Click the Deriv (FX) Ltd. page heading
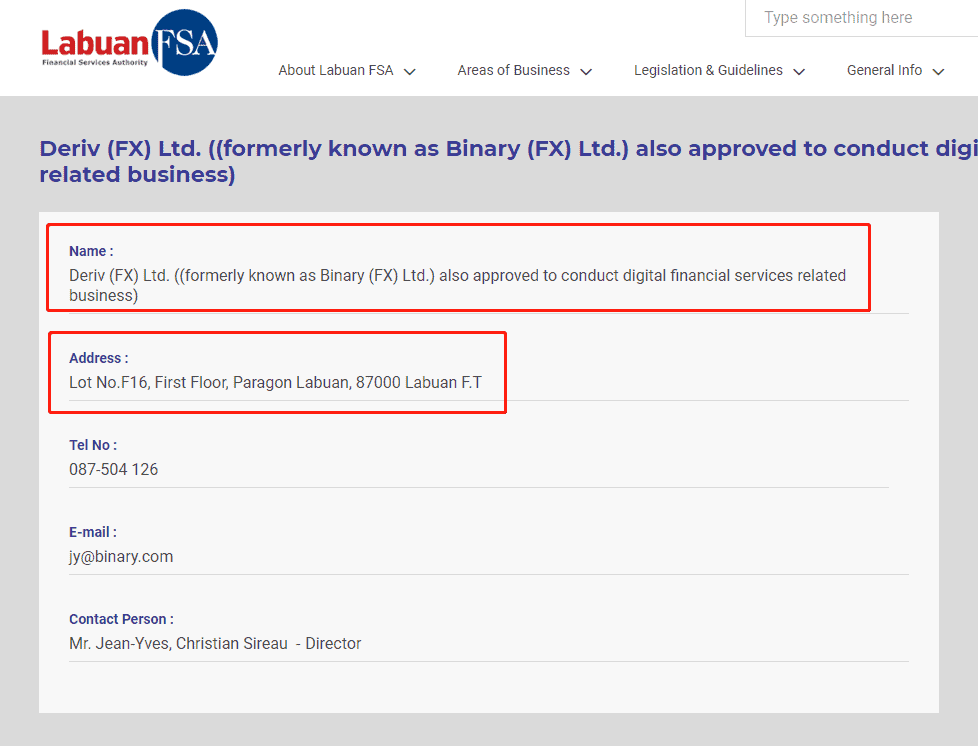The height and width of the screenshot is (746, 978). [508, 162]
